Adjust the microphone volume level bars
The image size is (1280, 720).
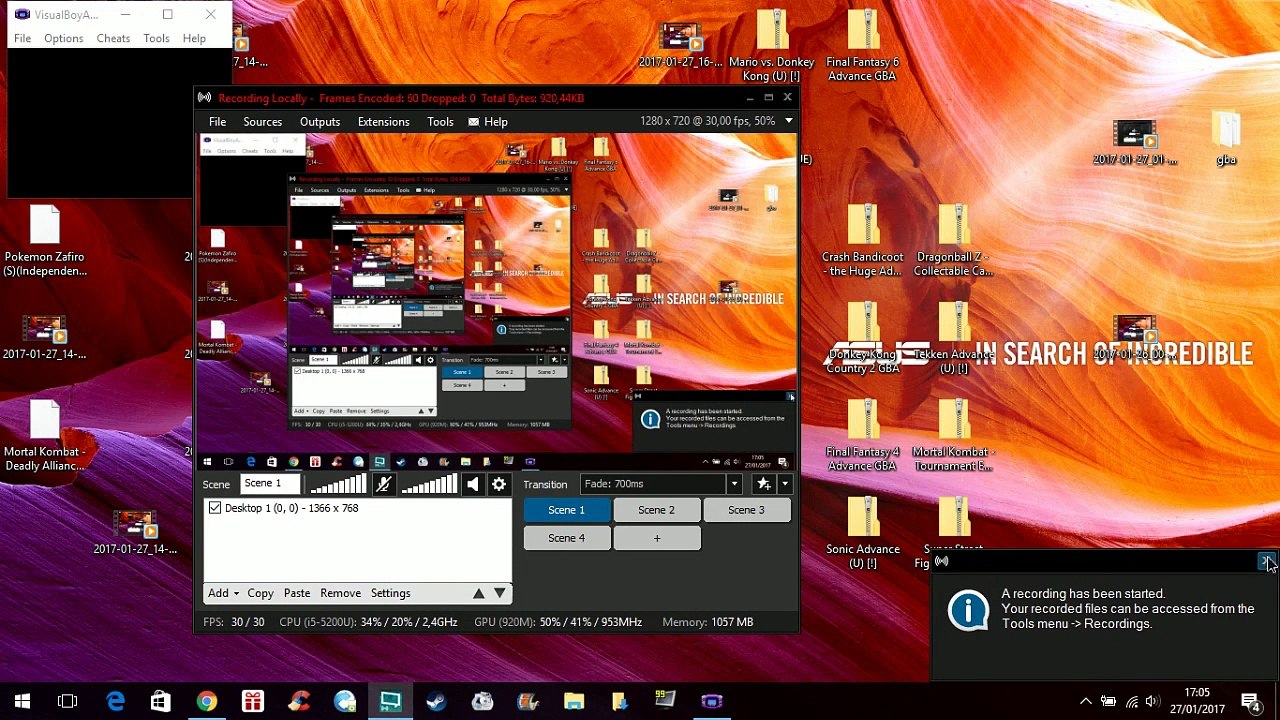click(337, 485)
